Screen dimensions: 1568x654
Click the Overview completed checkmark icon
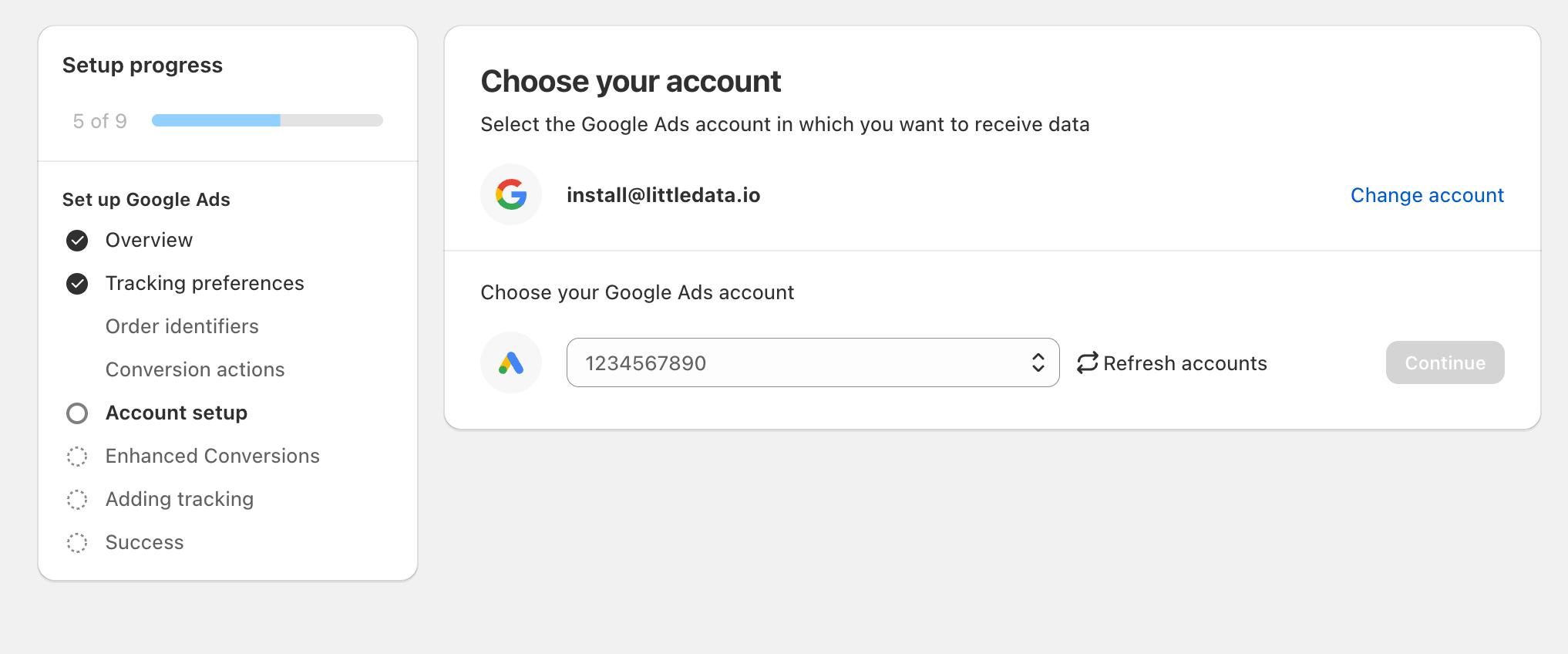(x=77, y=241)
